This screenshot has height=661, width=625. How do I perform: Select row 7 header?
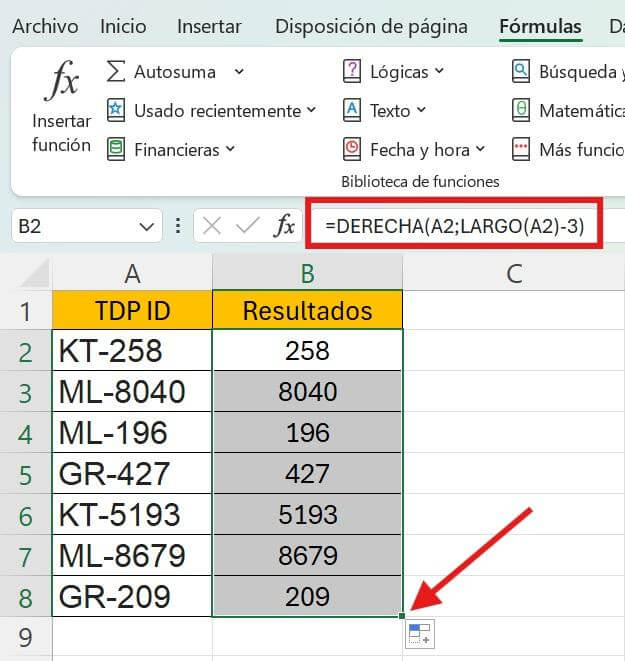pyautogui.click(x=25, y=556)
